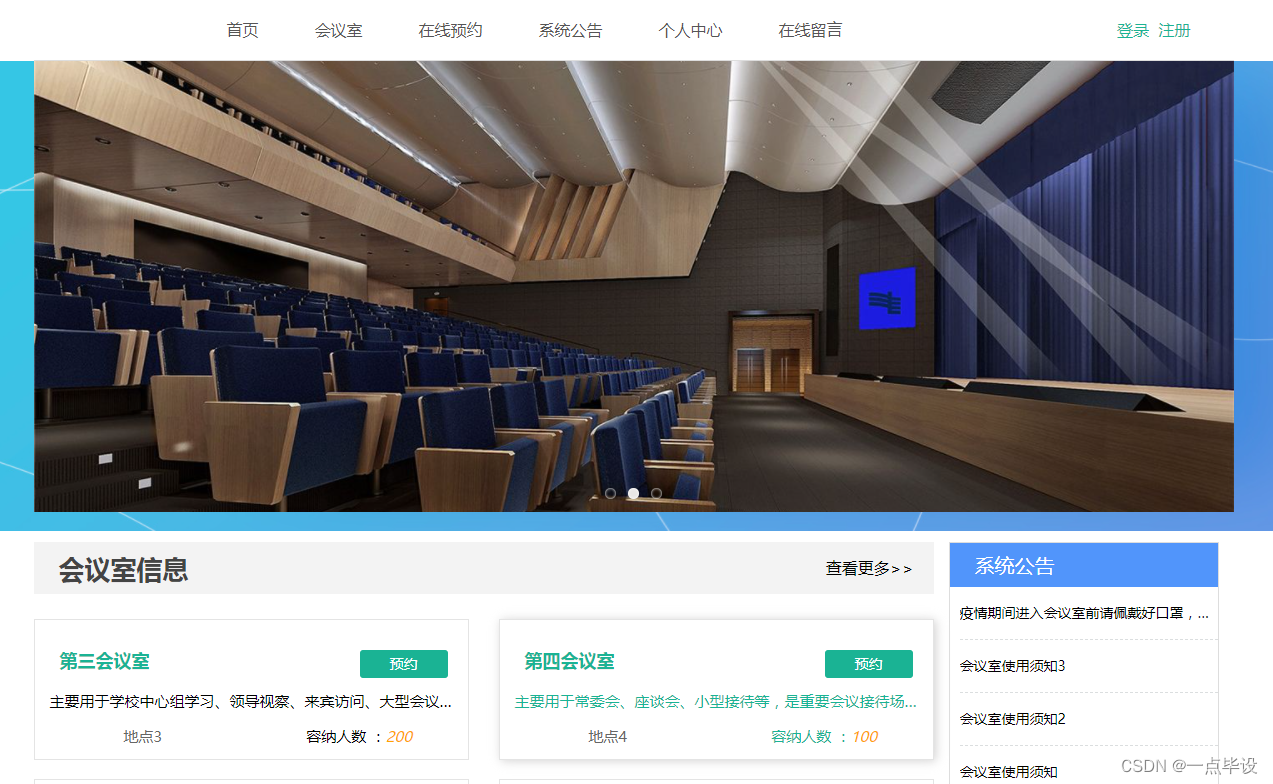Screen dimensions: 1273x784
Task: Click the 登录 link
Action: coord(1131,30)
